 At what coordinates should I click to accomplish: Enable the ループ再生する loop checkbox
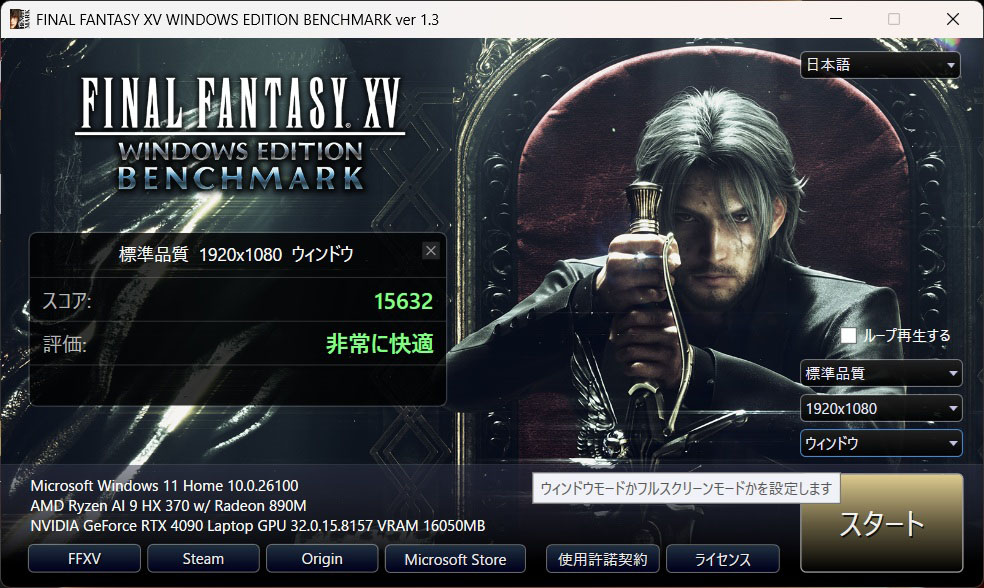coord(848,336)
